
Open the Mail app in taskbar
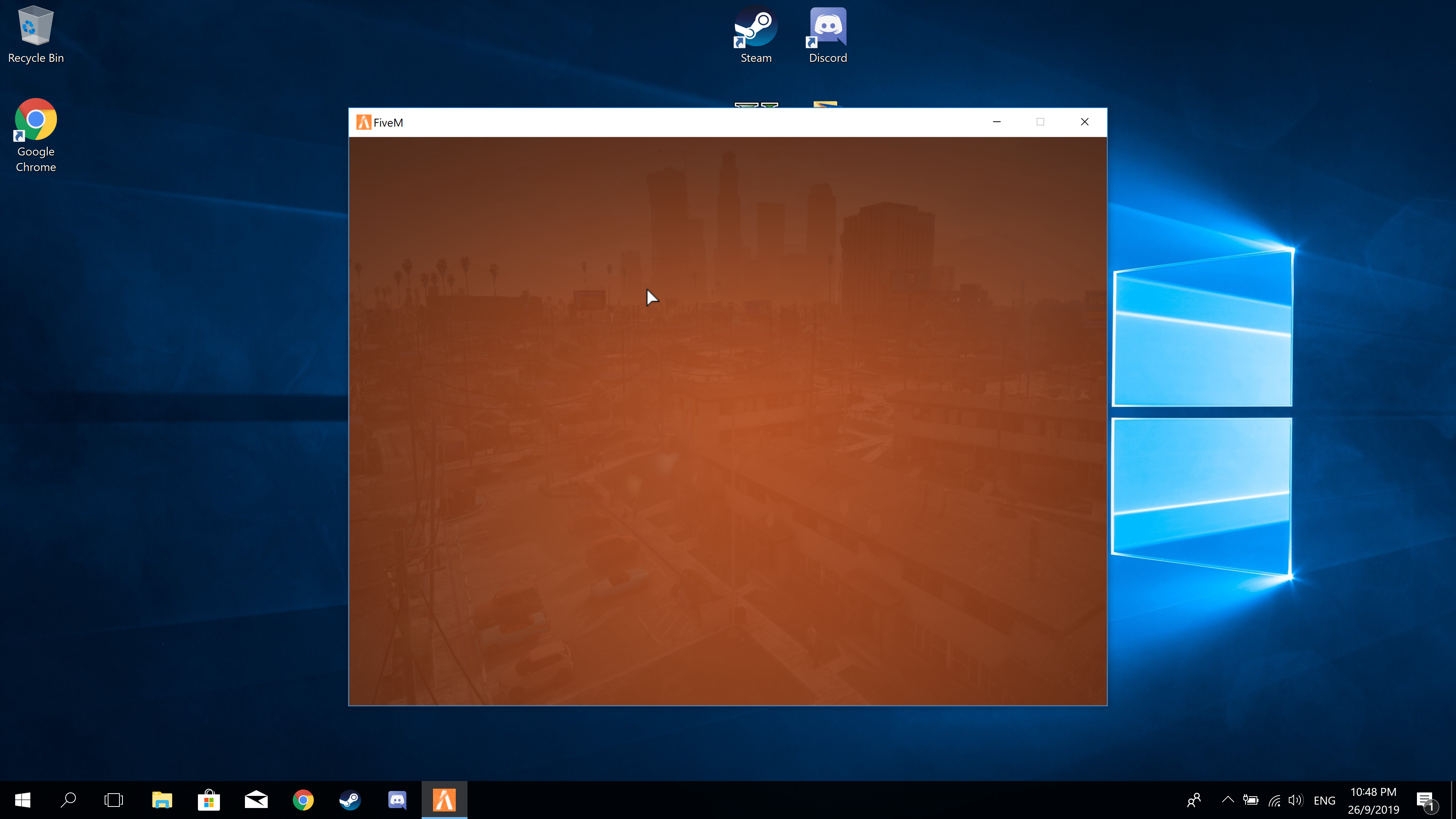click(256, 800)
